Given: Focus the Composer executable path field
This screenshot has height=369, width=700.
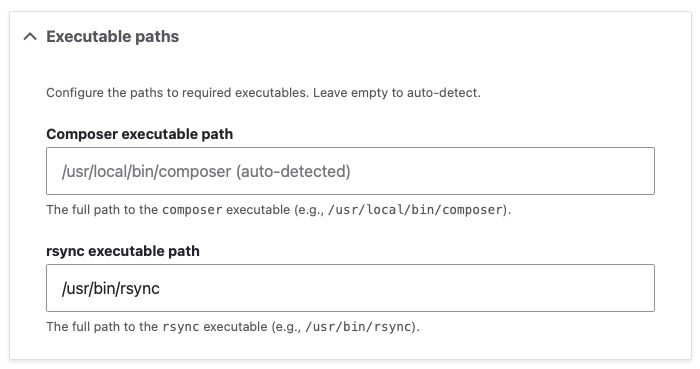Looking at the screenshot, I should (x=350, y=171).
